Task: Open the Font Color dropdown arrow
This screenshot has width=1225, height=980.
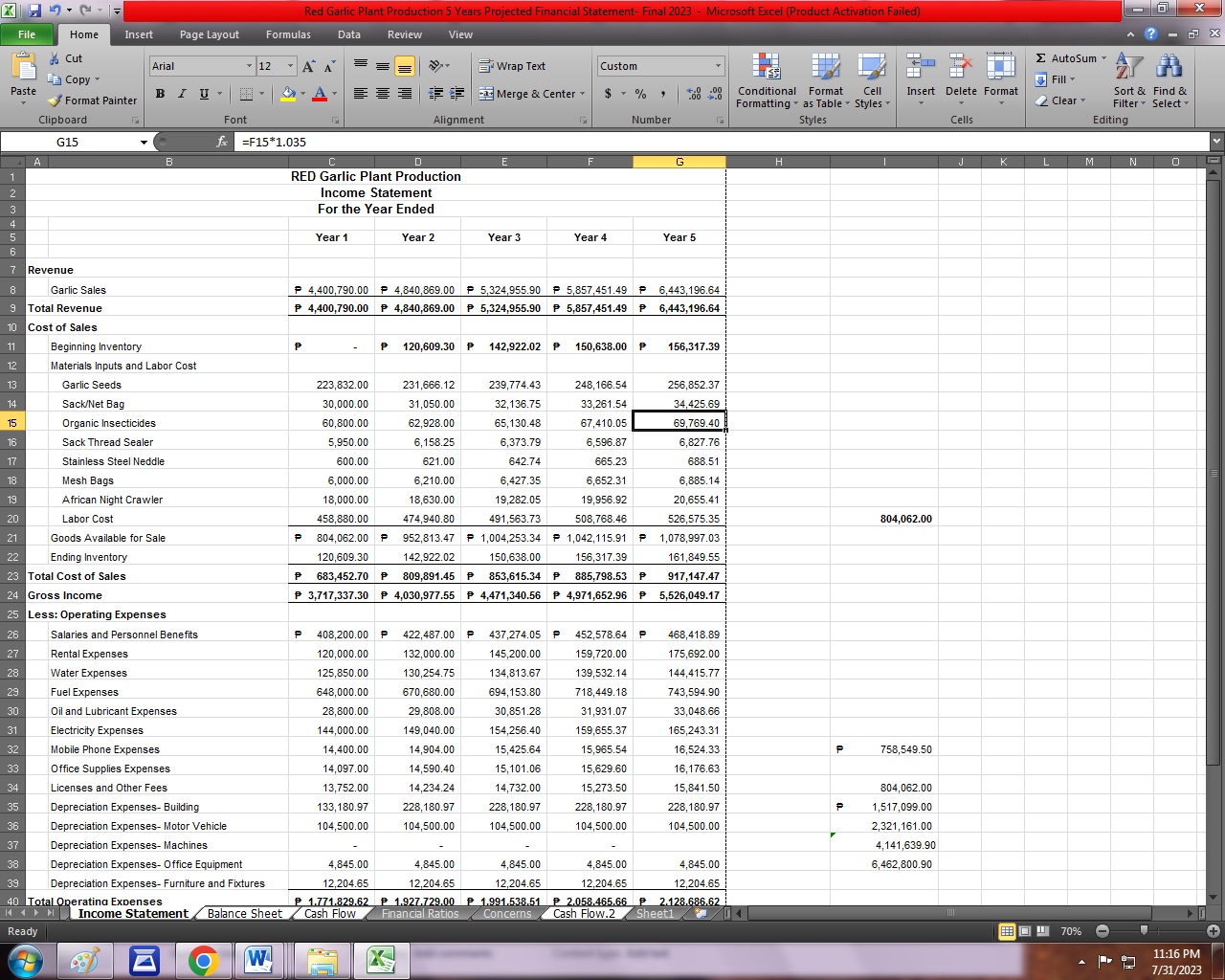Action: click(333, 94)
